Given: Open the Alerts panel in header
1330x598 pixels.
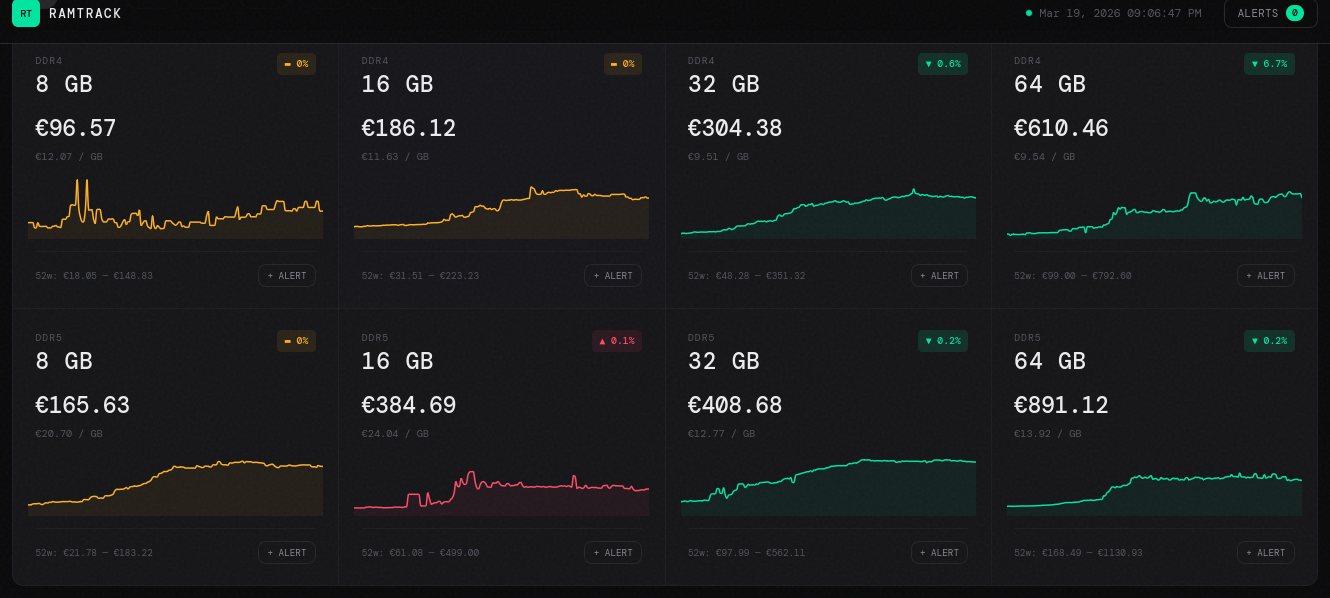Looking at the screenshot, I should 1270,13.
